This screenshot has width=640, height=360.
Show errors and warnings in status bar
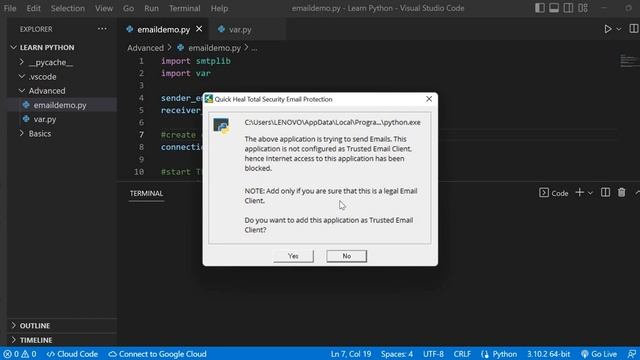[x=20, y=354]
